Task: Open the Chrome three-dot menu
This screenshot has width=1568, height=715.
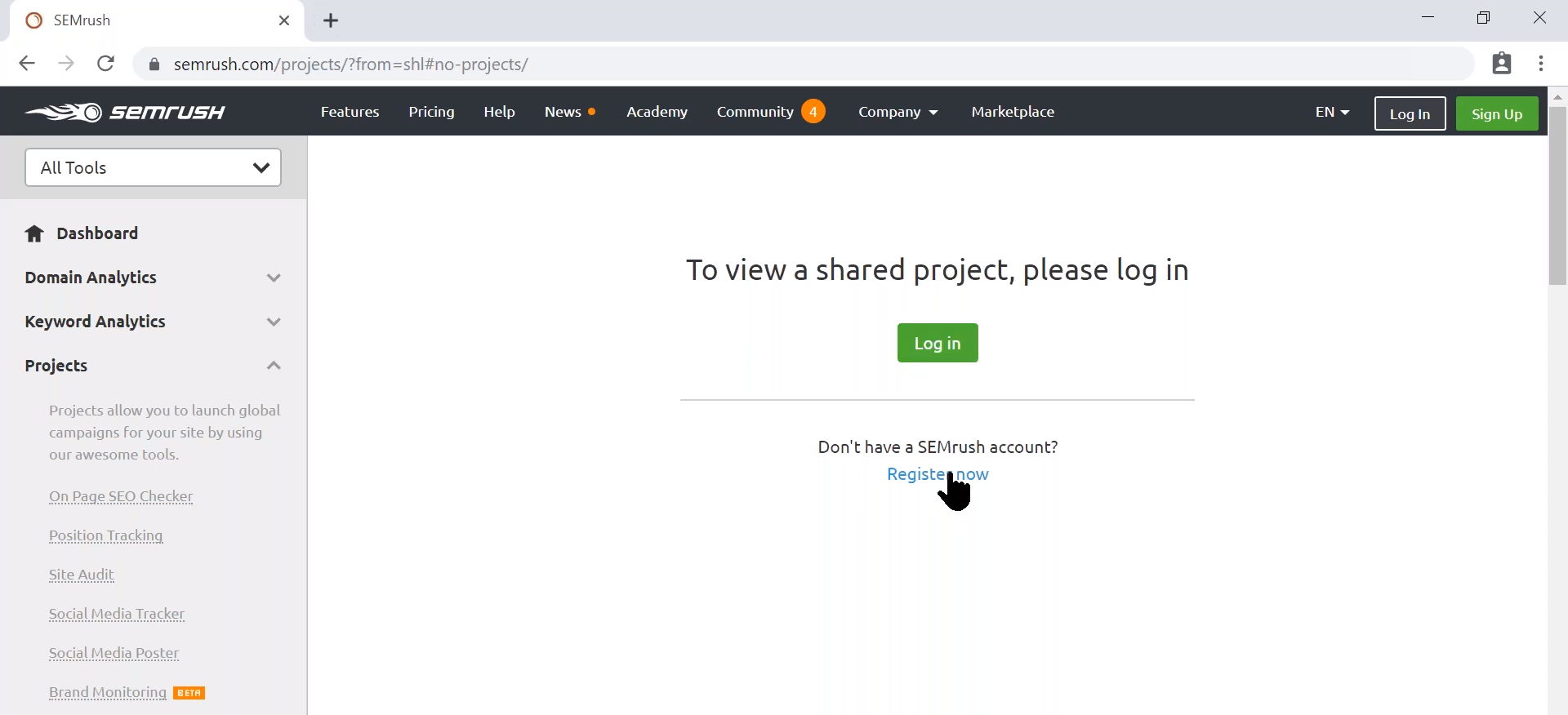Action: pos(1541,64)
